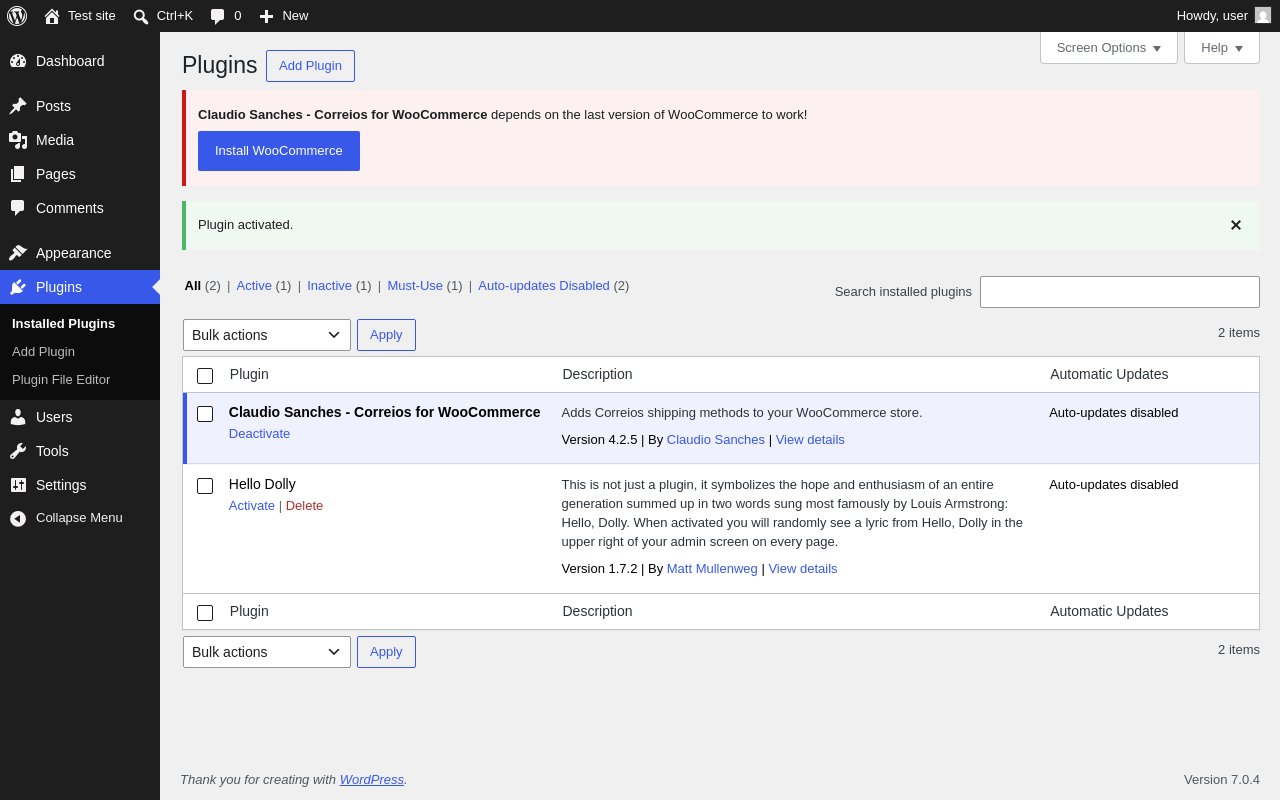Click the Pages icon in sidebar
Image resolution: width=1280 pixels, height=800 pixels.
18,174
